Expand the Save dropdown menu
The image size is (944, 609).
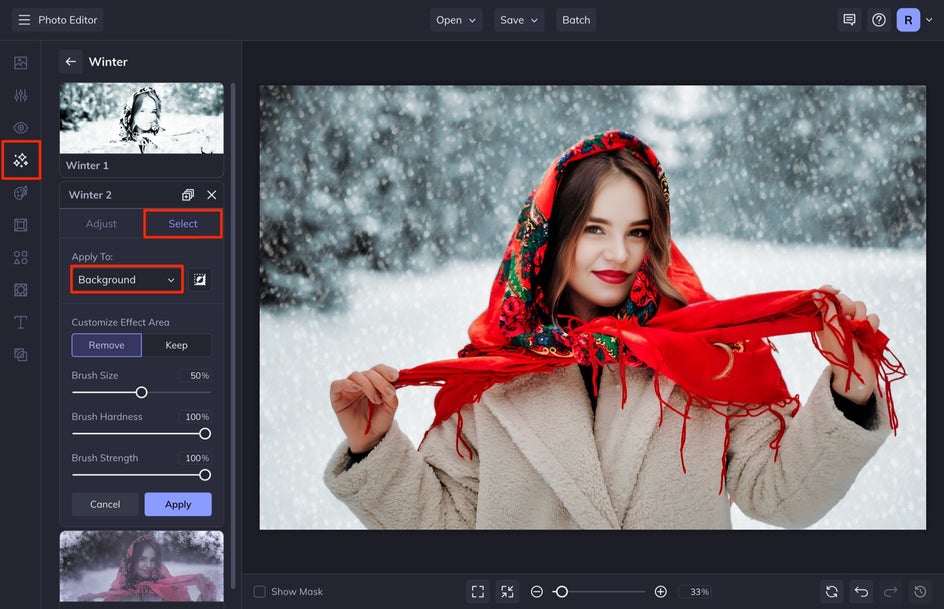click(x=519, y=20)
